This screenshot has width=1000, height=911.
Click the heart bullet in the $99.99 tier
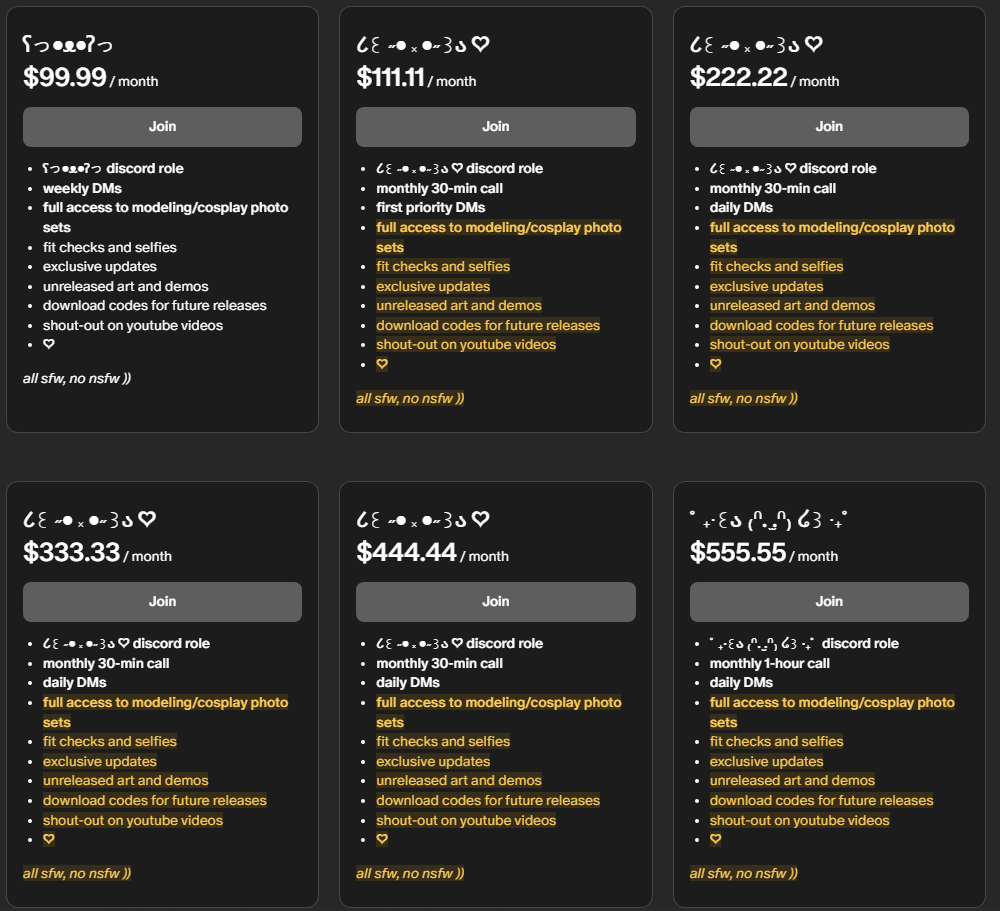pyautogui.click(x=48, y=344)
